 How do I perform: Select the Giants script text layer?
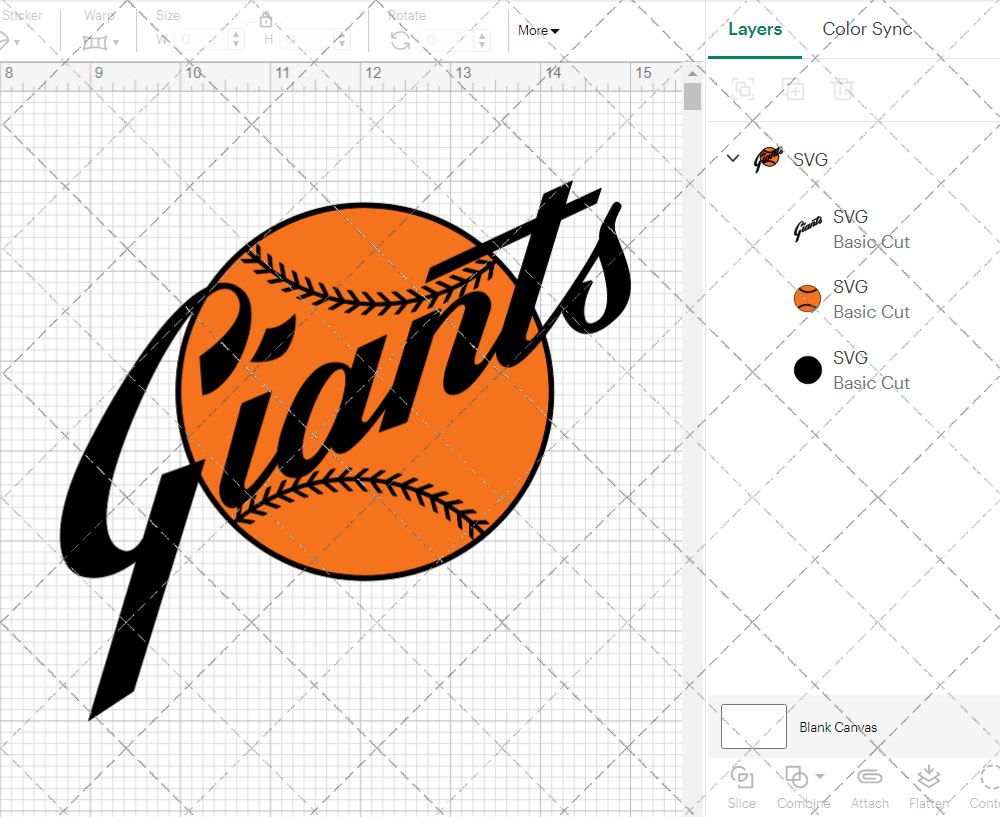[x=850, y=229]
